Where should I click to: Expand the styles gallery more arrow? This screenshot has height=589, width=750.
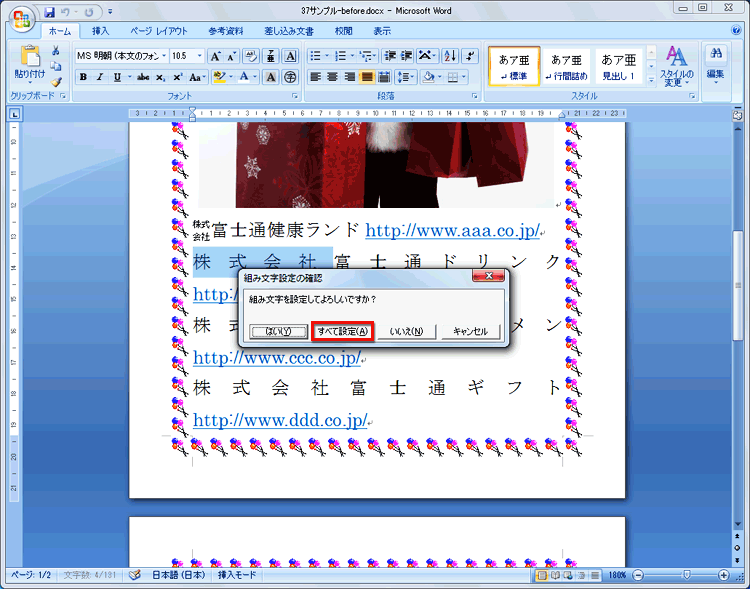point(651,81)
